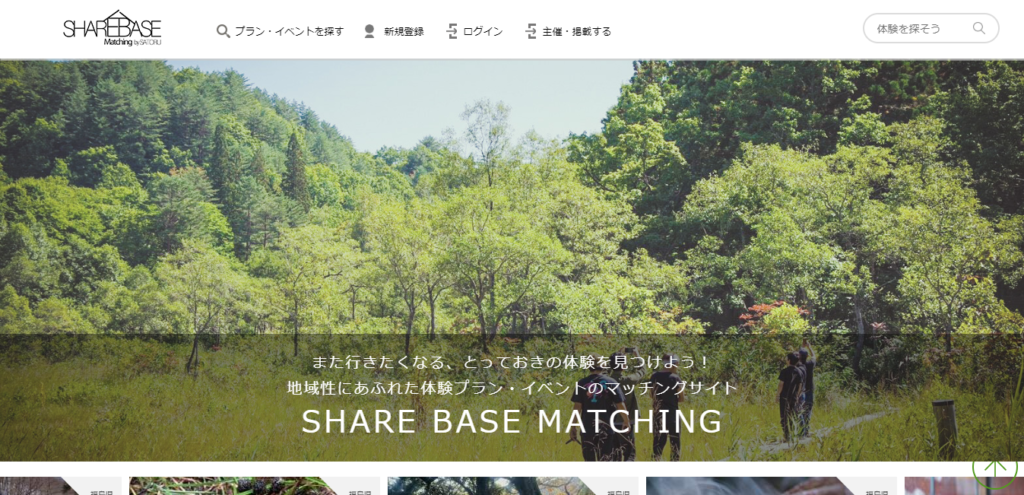The width and height of the screenshot is (1024, 495).
Task: Click the 地域性にあふれた体験プラン tagline text
Action: click(x=512, y=388)
